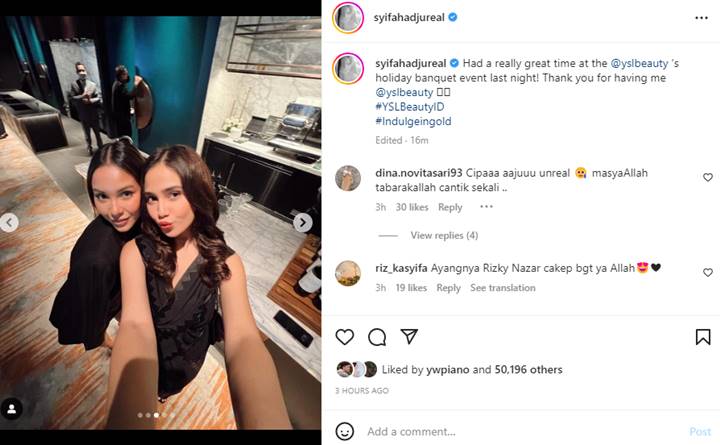The height and width of the screenshot is (445, 720).
Task: Open the #Indulgeingold hashtag
Action: click(x=413, y=122)
